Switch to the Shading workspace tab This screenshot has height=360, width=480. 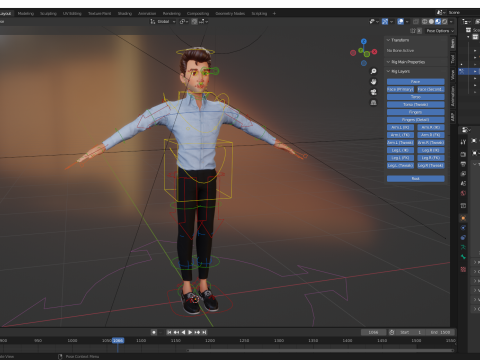pyautogui.click(x=125, y=13)
